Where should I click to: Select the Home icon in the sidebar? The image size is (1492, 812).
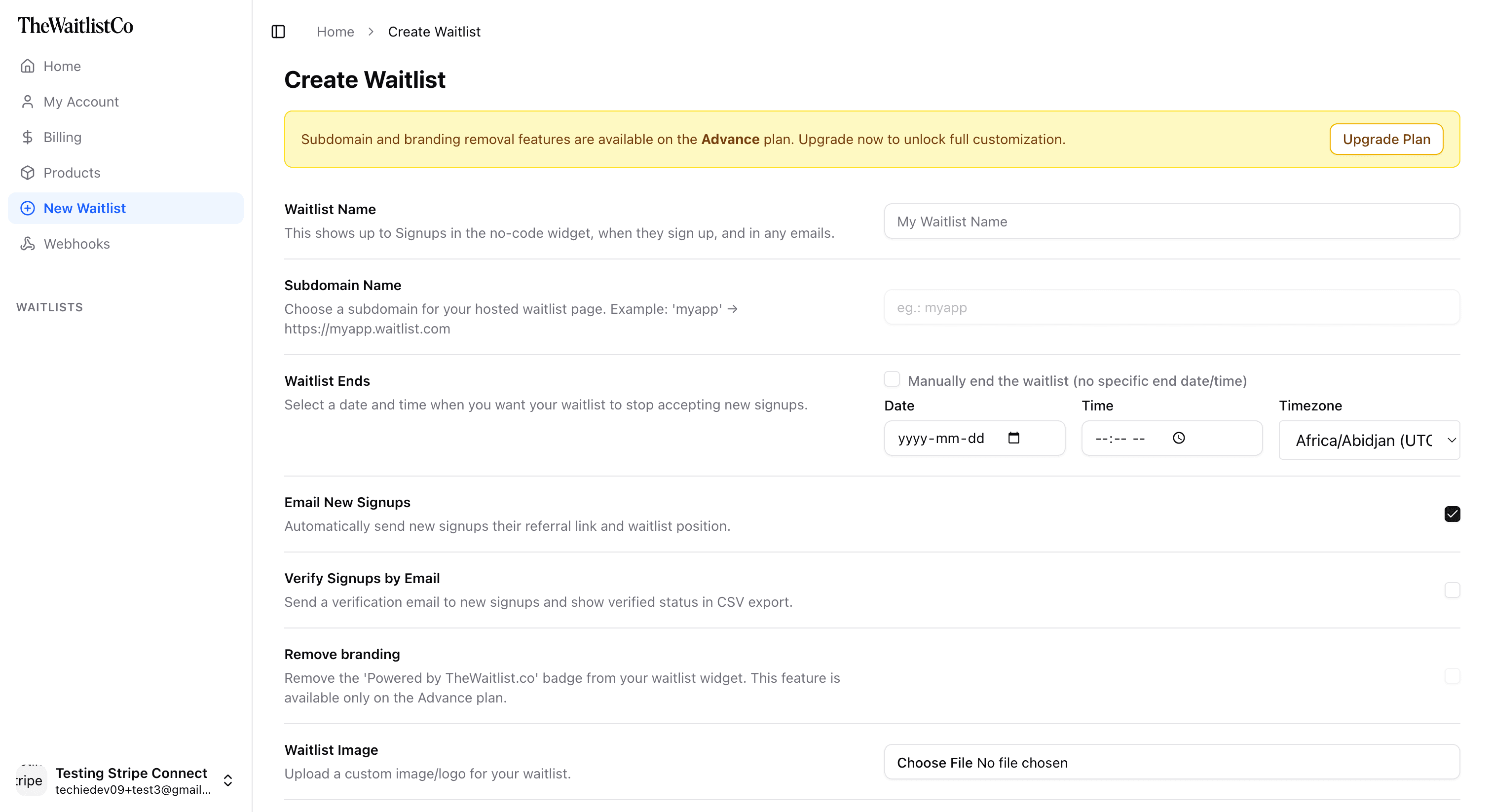(28, 66)
